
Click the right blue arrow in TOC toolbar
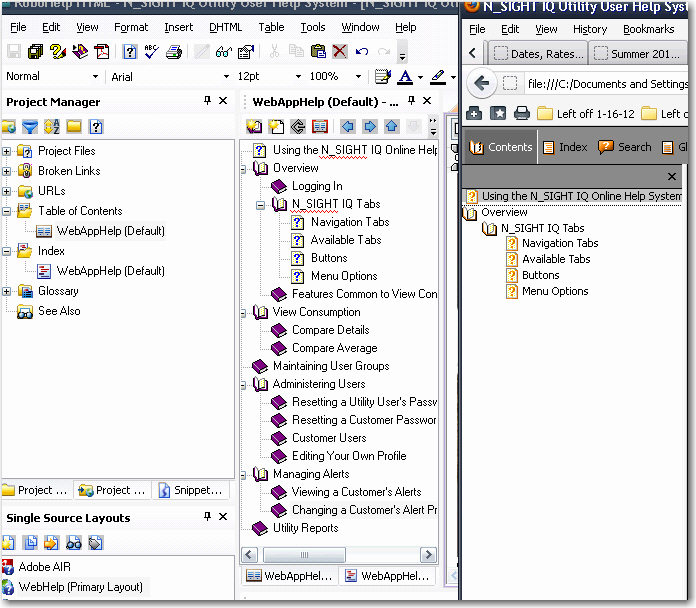(369, 127)
